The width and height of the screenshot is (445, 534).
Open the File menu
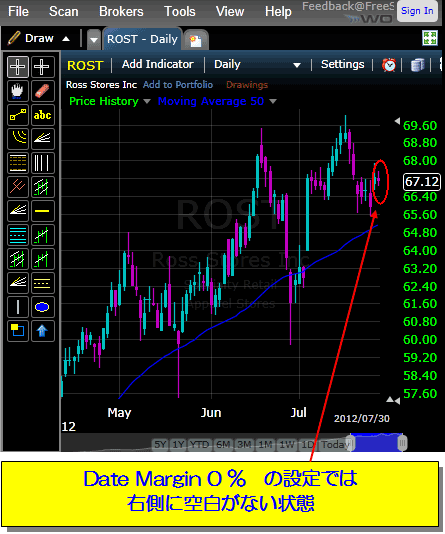tap(18, 12)
